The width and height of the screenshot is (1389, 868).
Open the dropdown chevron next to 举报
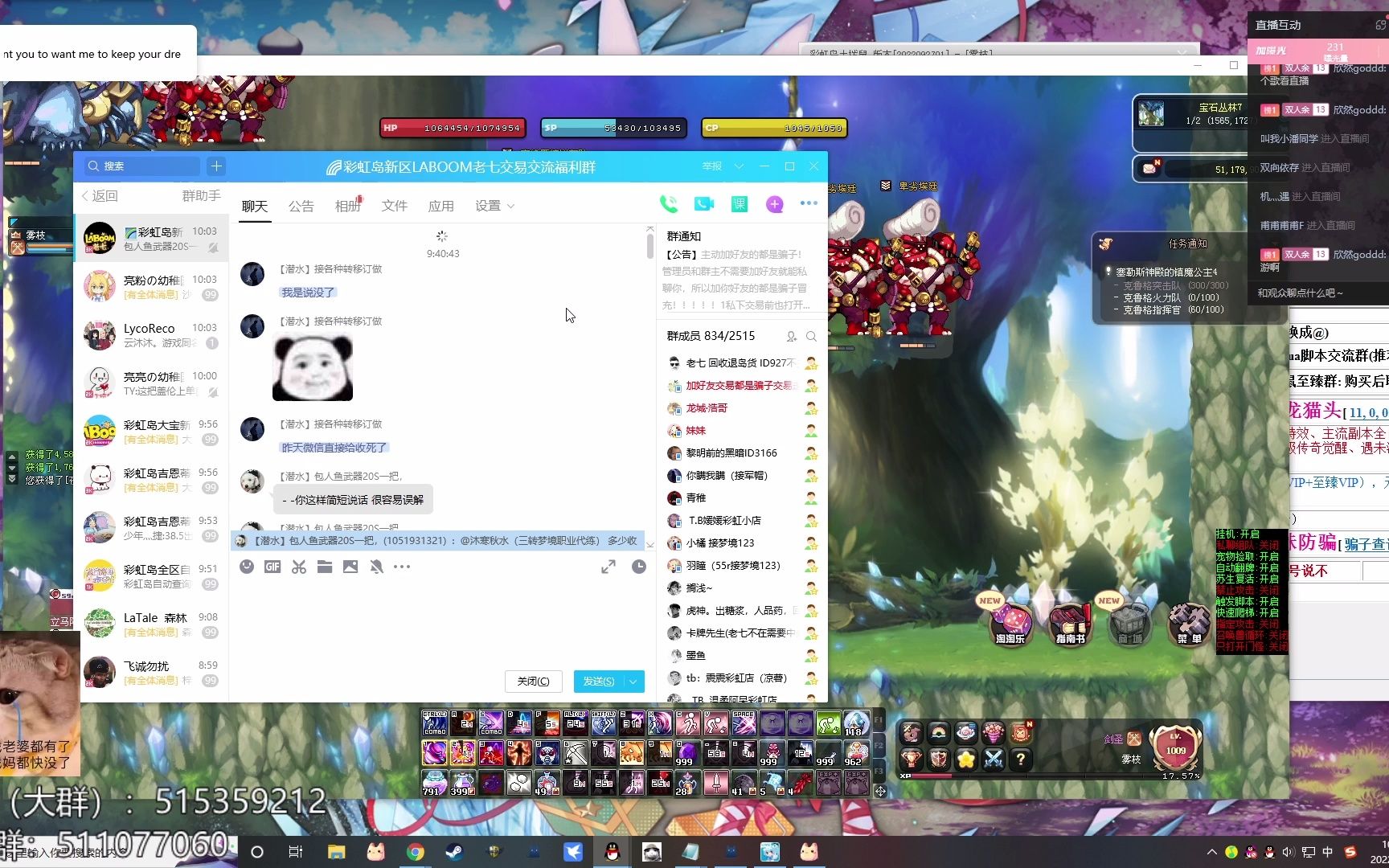pos(739,166)
